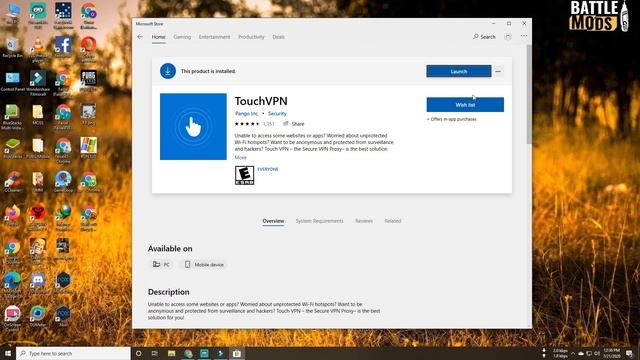
Task: Open Task View on taskbar
Action: click(155, 353)
